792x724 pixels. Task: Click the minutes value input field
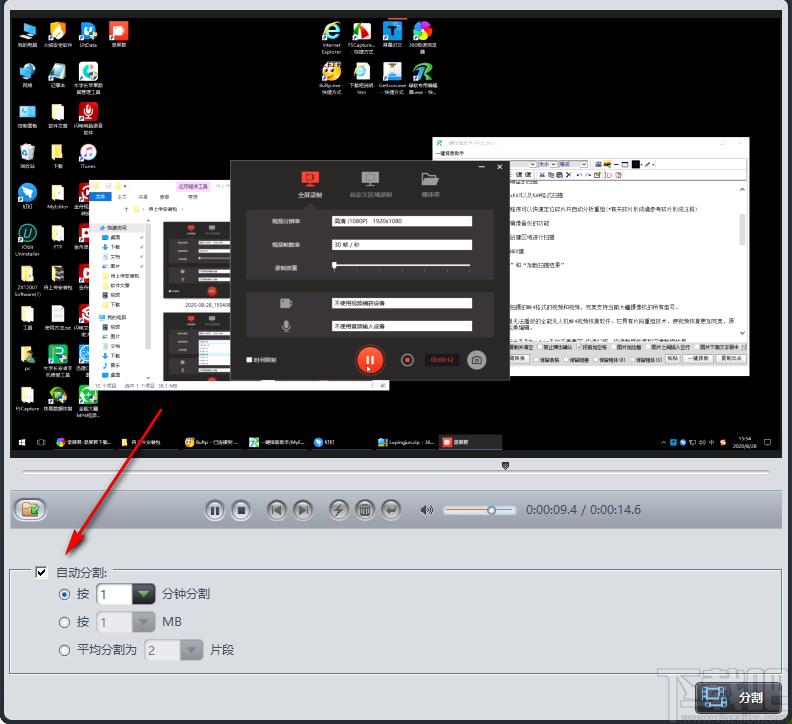pyautogui.click(x=114, y=594)
